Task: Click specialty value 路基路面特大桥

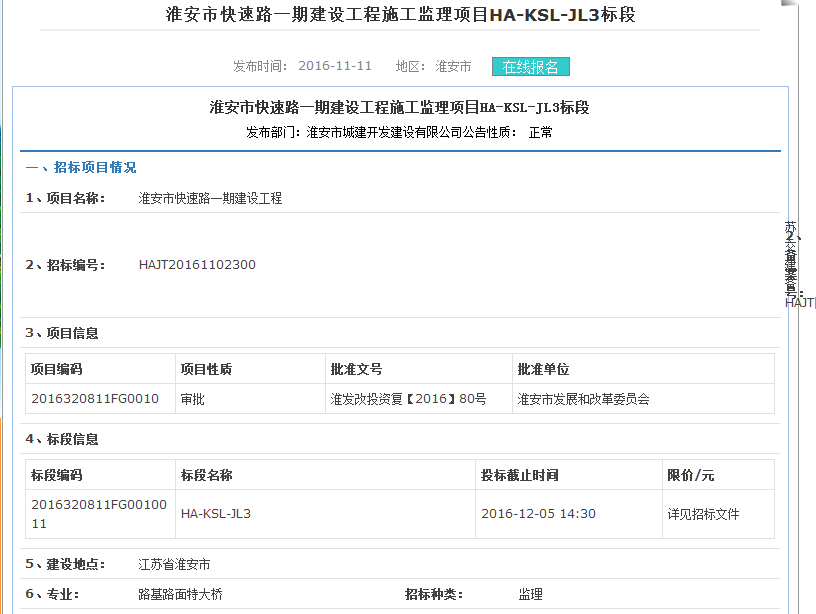Action: 180,594
